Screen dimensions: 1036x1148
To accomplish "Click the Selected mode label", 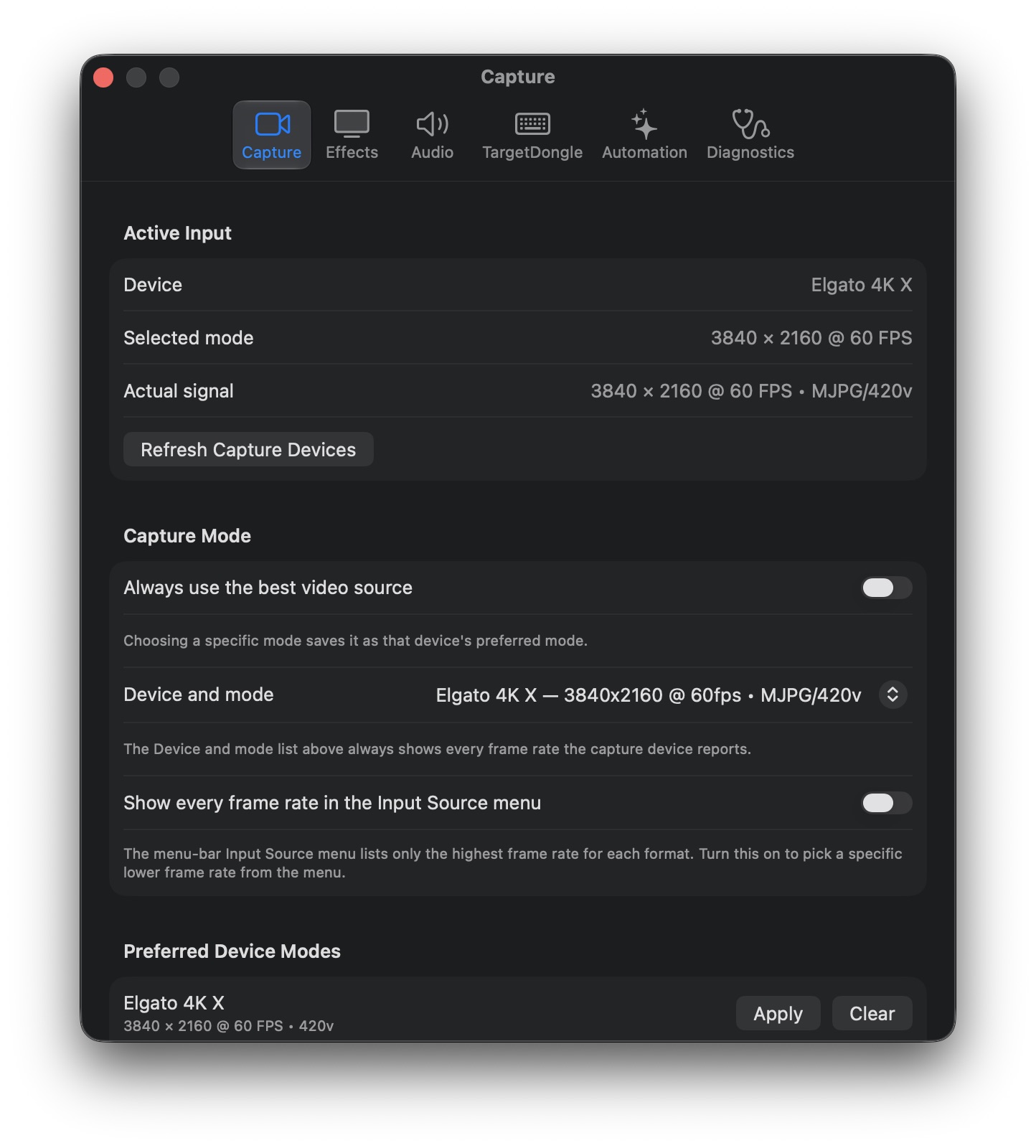I will [x=189, y=338].
